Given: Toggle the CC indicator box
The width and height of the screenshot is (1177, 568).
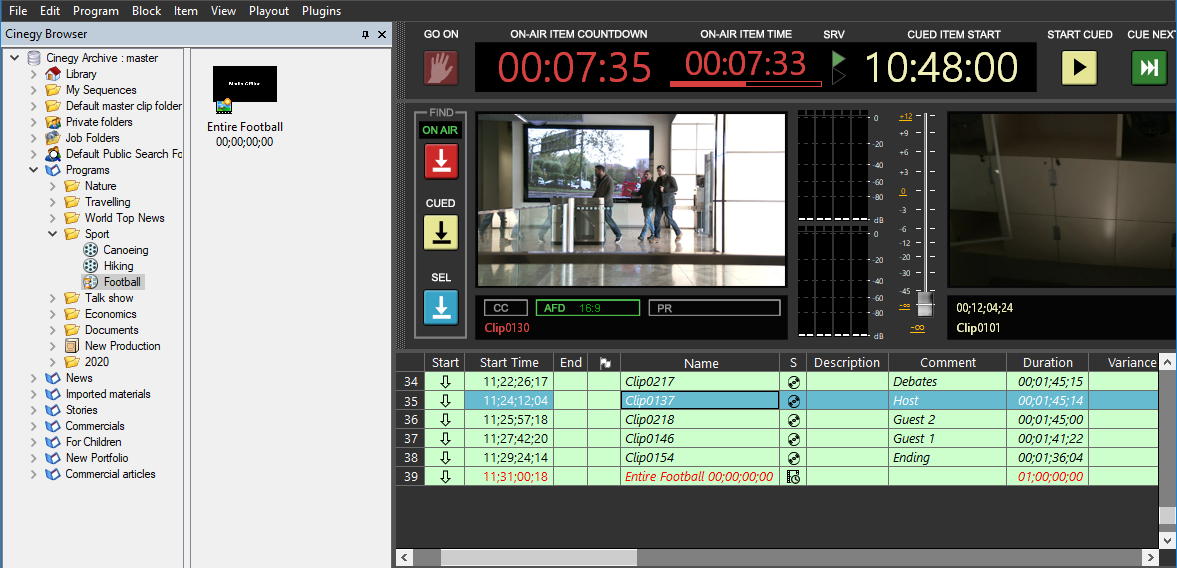Looking at the screenshot, I should [505, 308].
